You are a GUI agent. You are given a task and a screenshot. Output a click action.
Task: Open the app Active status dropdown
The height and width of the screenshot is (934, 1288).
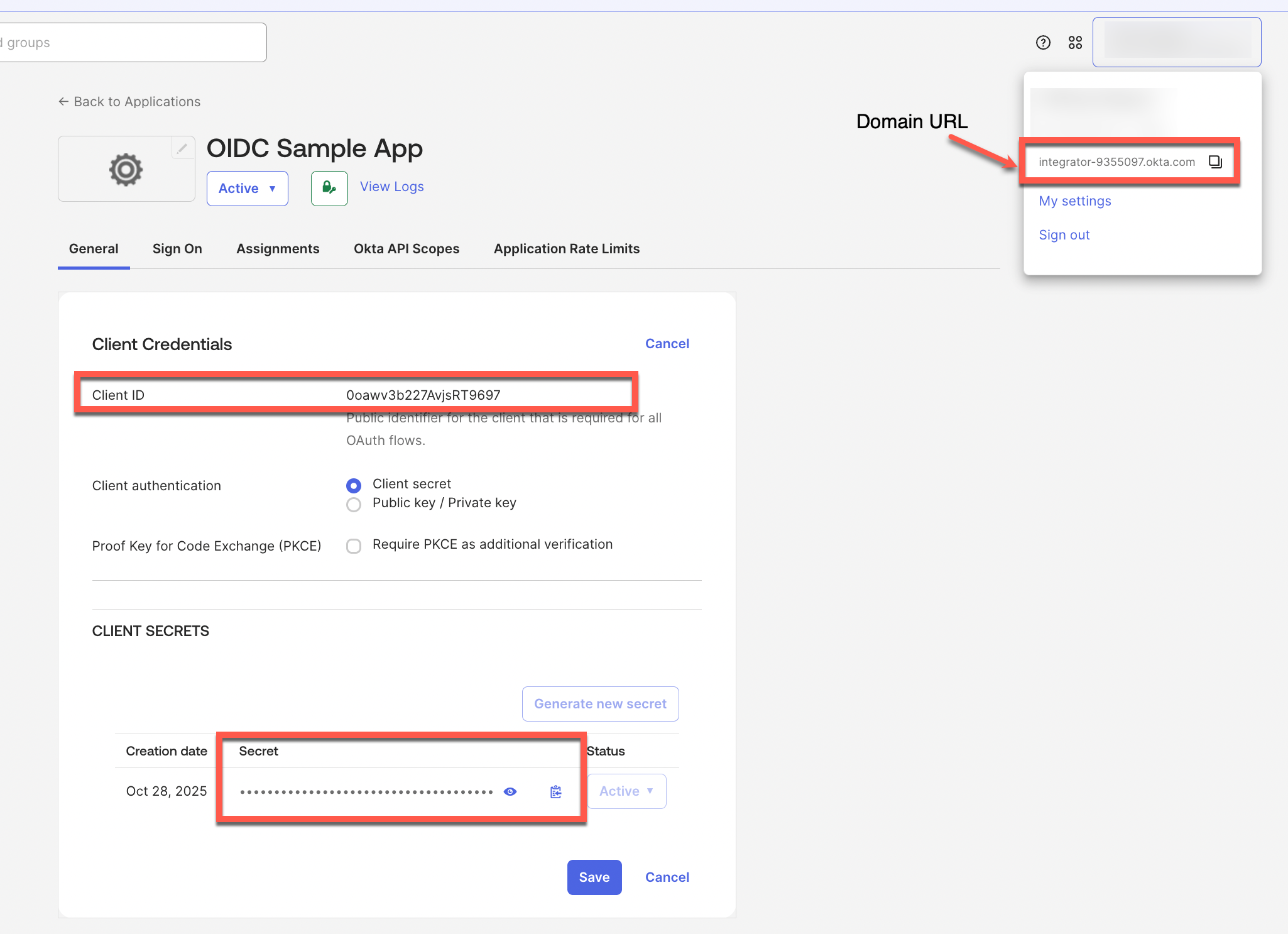(x=247, y=189)
